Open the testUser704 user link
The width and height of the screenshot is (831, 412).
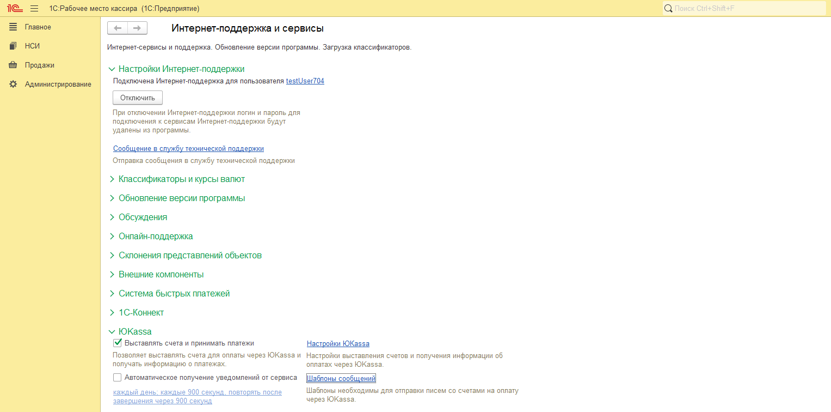[x=305, y=82]
